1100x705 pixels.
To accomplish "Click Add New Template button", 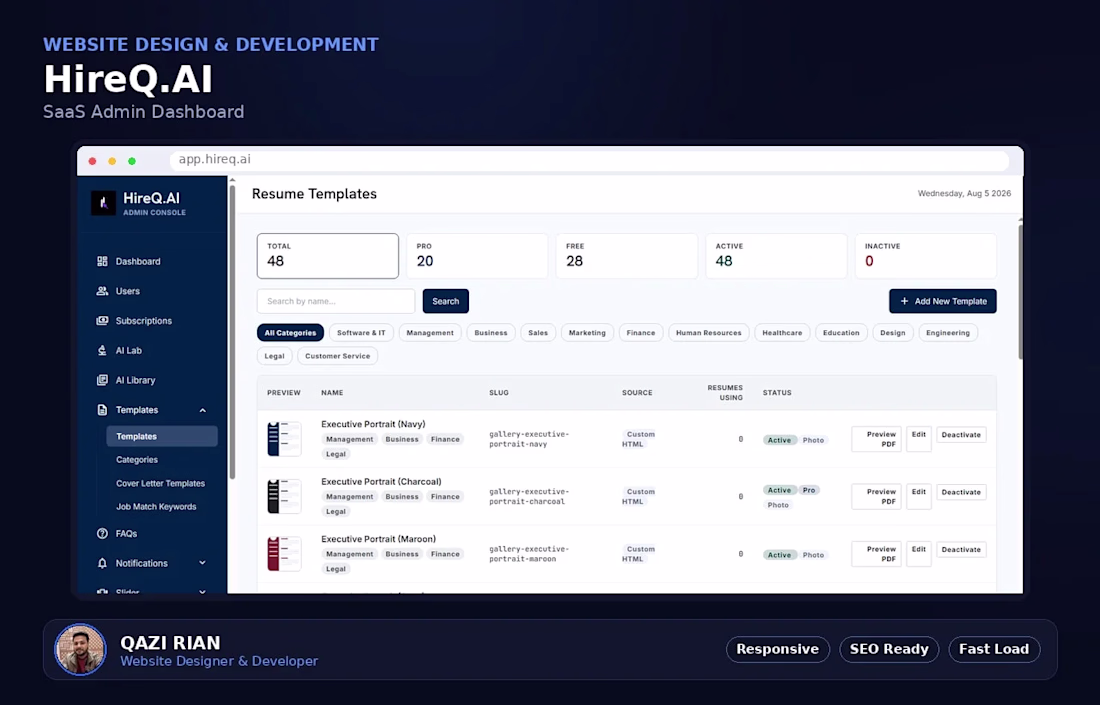I will point(943,301).
